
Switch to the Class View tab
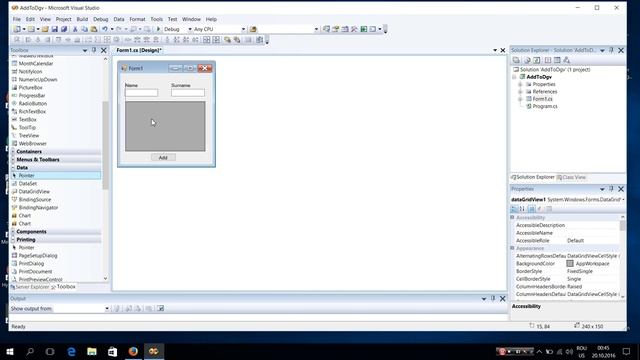coord(571,178)
